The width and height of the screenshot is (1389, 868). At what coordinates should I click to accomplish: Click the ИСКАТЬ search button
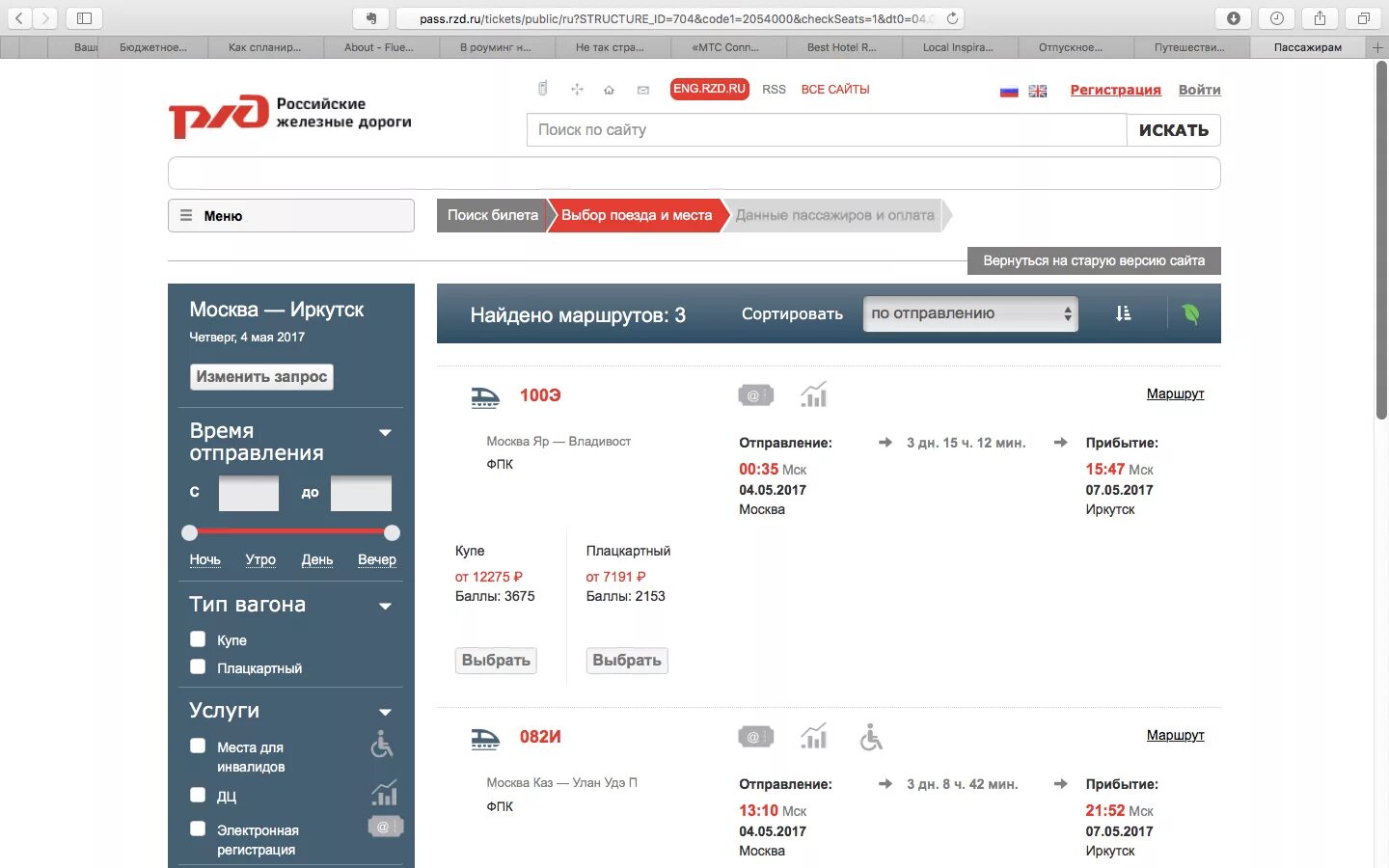click(1174, 130)
